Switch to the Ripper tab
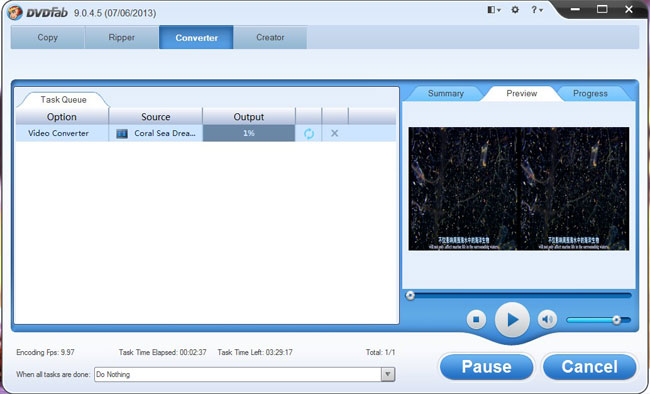Screen dimensions: 650x394 pos(121,37)
